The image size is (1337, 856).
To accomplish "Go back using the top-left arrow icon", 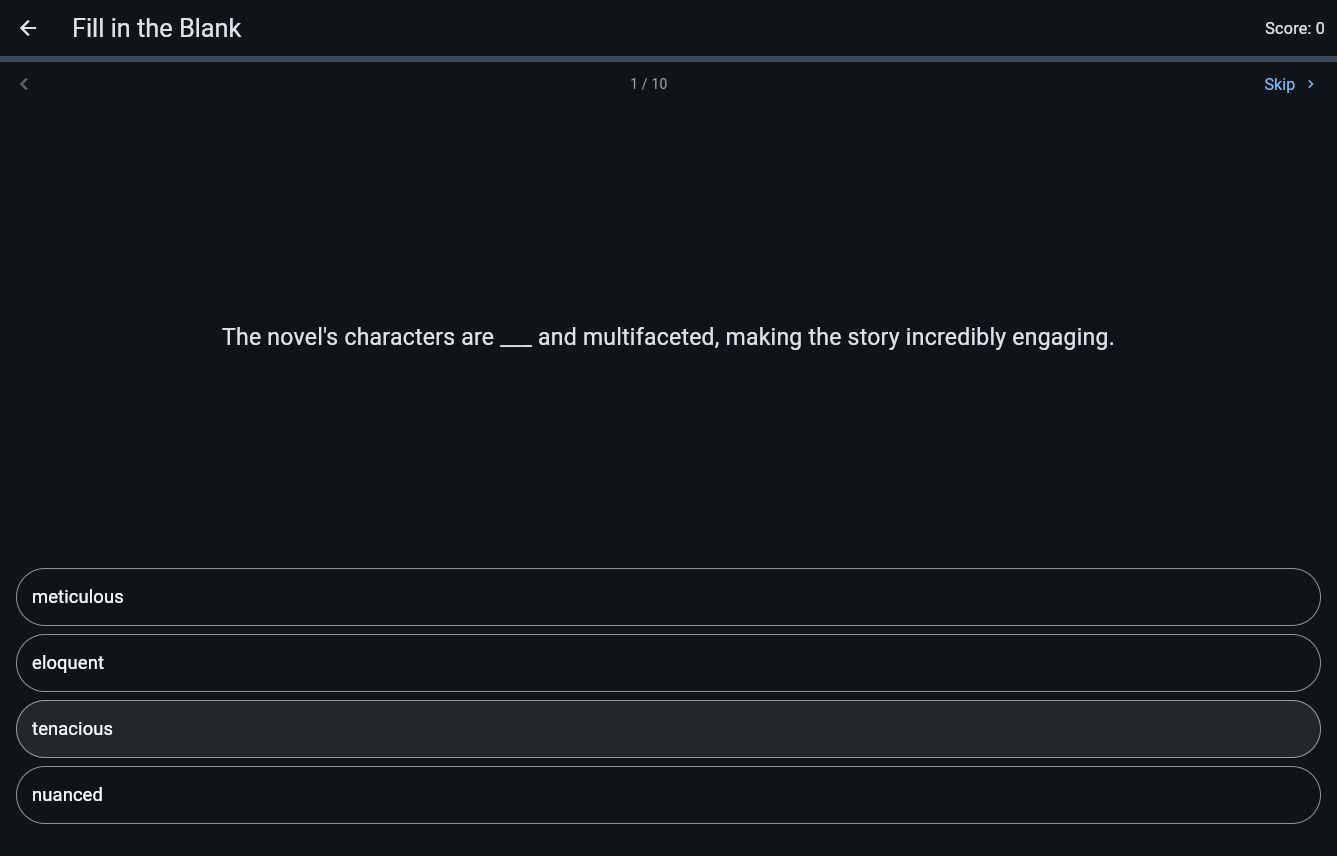I will coord(28,28).
